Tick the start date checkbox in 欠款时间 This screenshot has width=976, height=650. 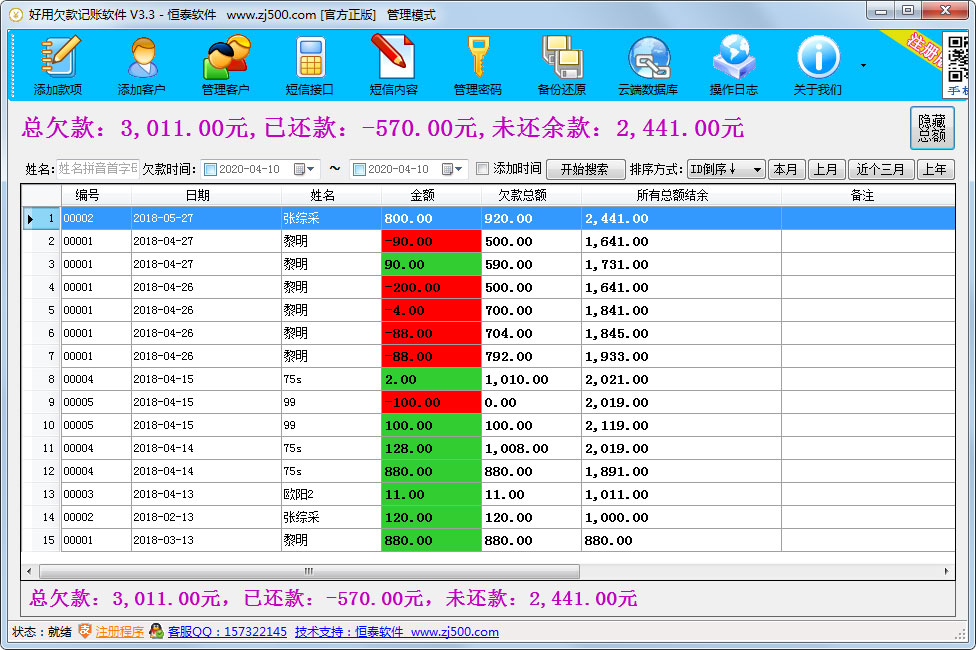(210, 170)
